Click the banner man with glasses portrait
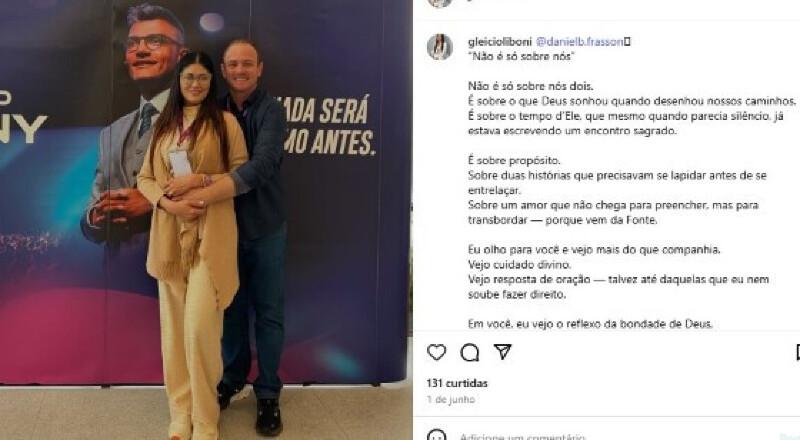 click(134, 123)
